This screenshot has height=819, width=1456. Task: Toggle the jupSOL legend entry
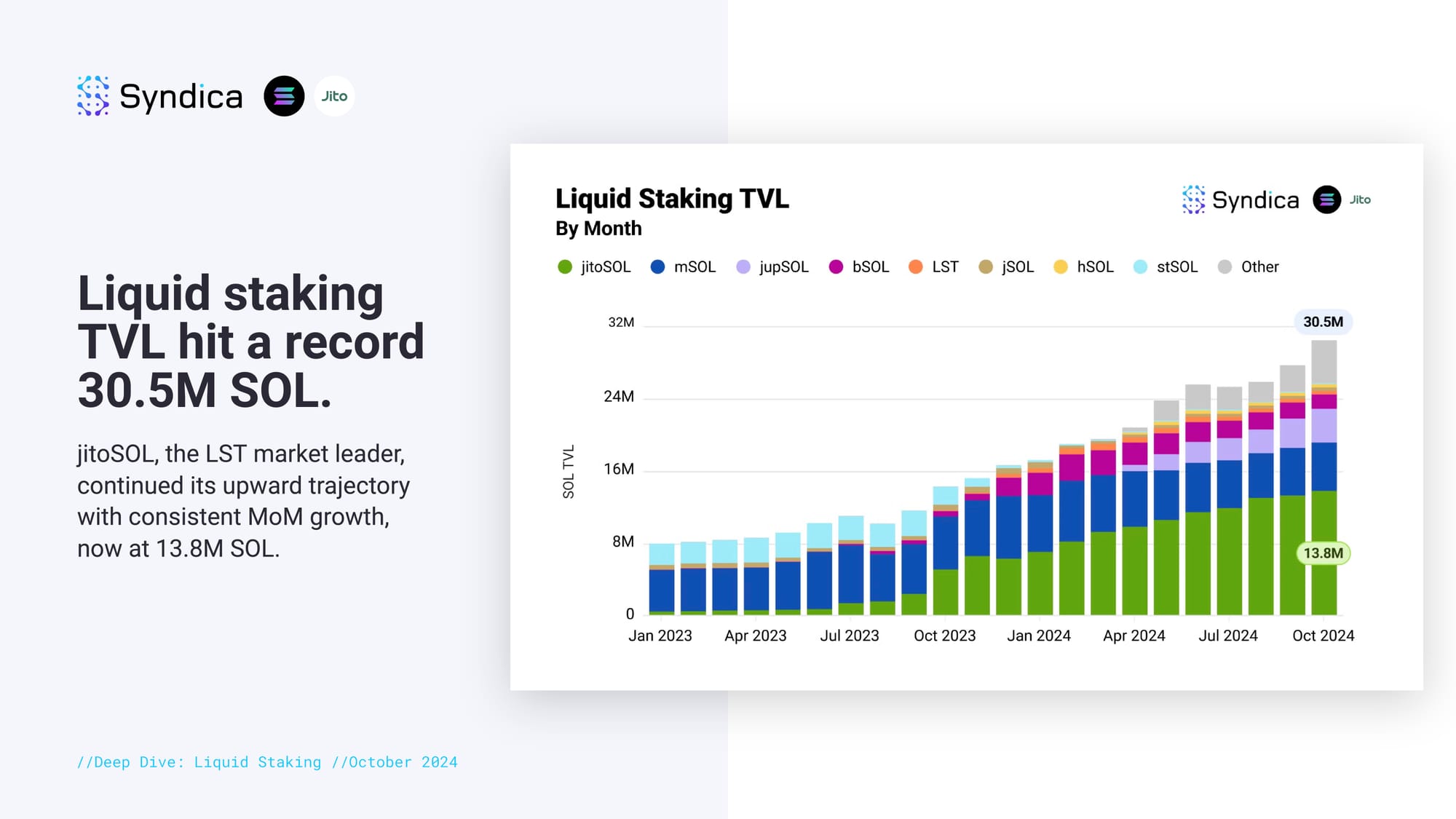click(772, 267)
